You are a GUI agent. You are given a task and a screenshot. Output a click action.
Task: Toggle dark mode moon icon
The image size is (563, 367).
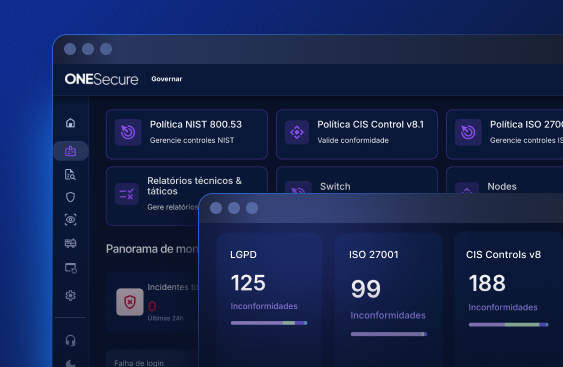click(x=71, y=363)
